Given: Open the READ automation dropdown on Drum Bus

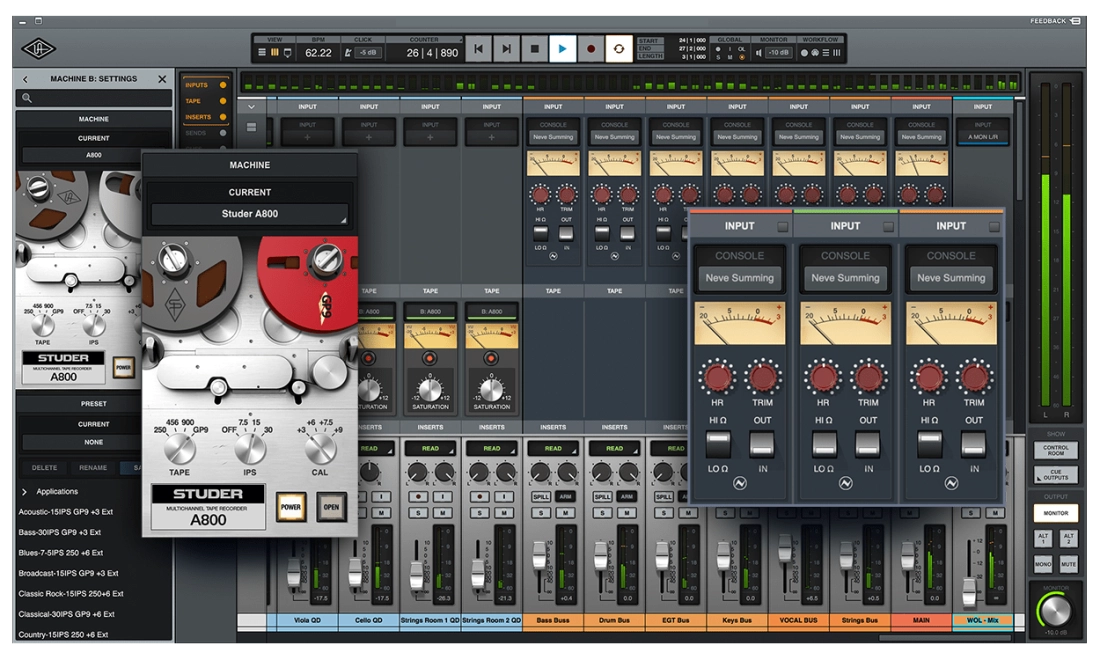Looking at the screenshot, I should [615, 449].
